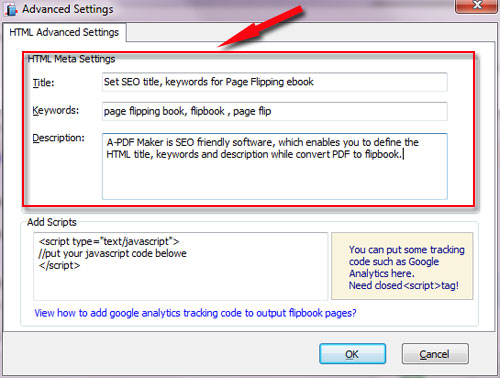Click the HTML Meta Settings group heading
The width and height of the screenshot is (500, 378).
coord(71,59)
